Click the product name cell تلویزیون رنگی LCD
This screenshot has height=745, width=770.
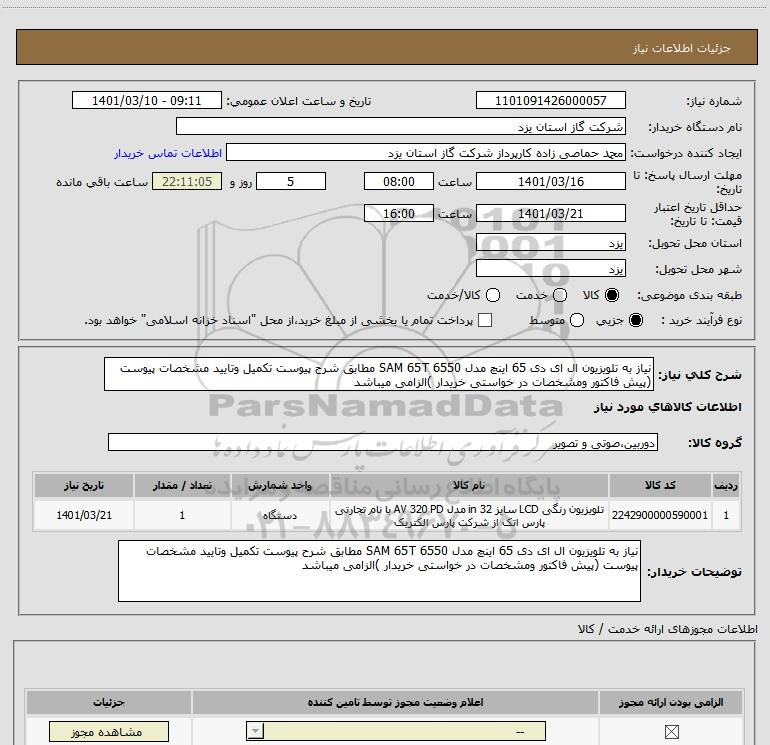click(468, 516)
